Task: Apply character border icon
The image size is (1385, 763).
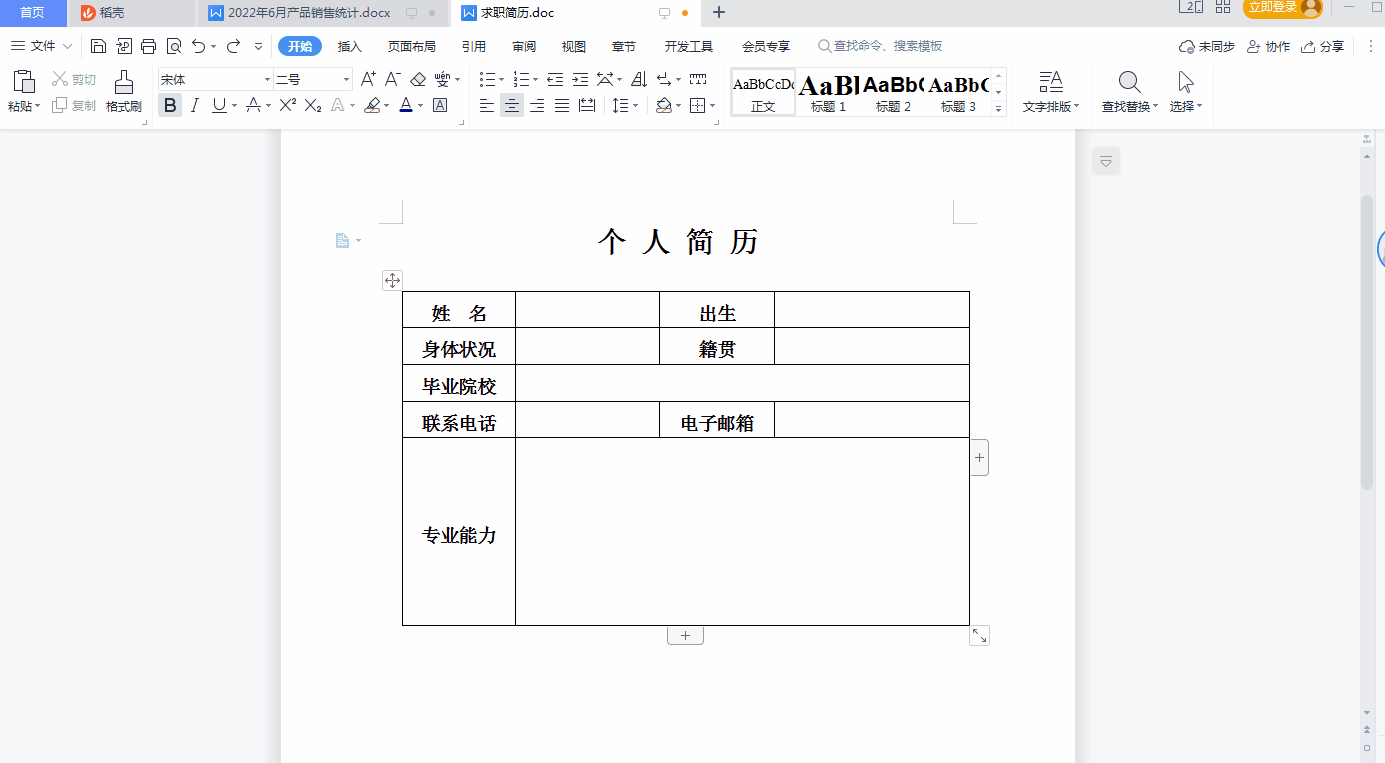Action: 440,105
